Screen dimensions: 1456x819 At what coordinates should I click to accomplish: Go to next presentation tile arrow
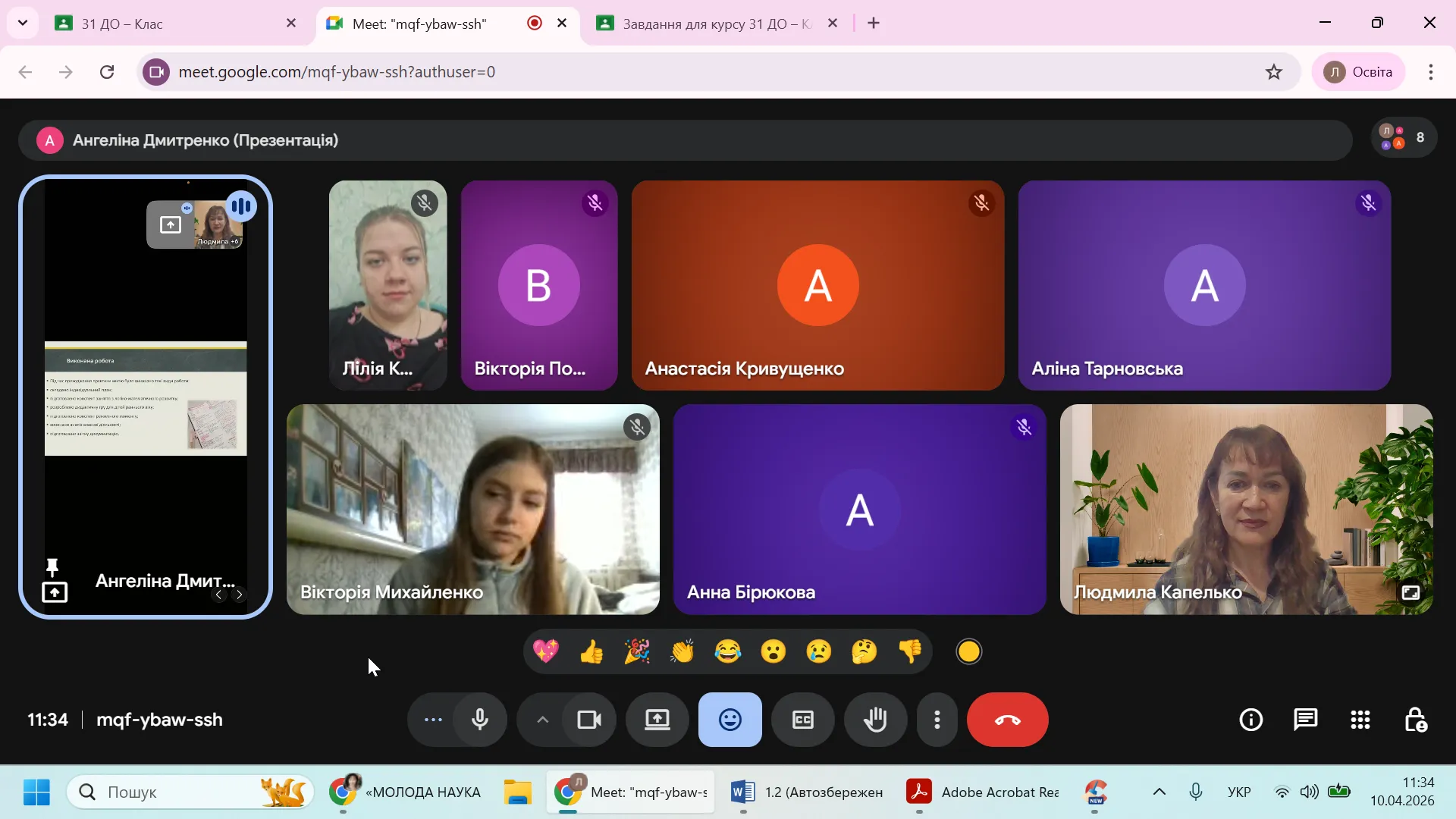pyautogui.click(x=239, y=595)
